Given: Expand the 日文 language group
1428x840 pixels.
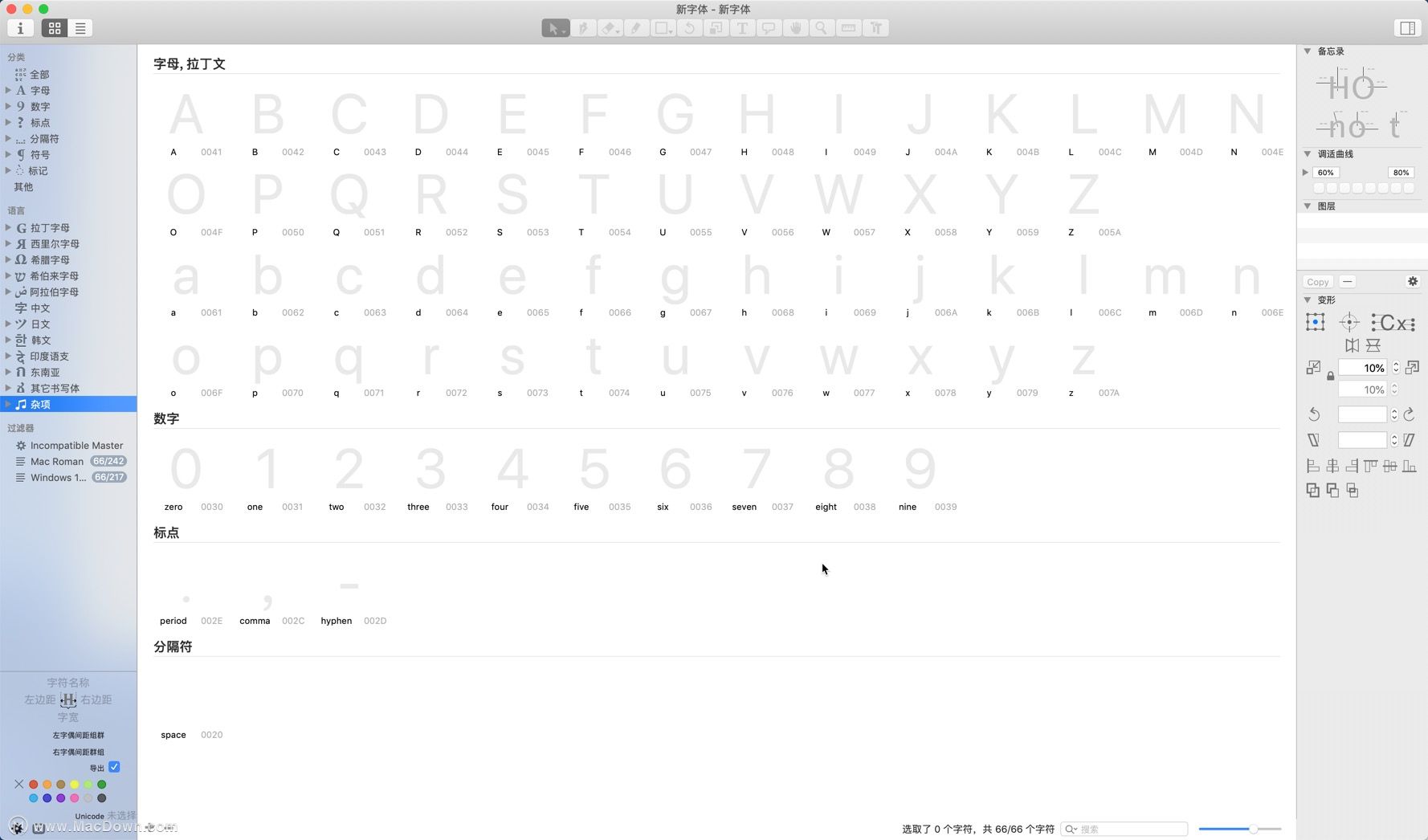Looking at the screenshot, I should coord(8,324).
